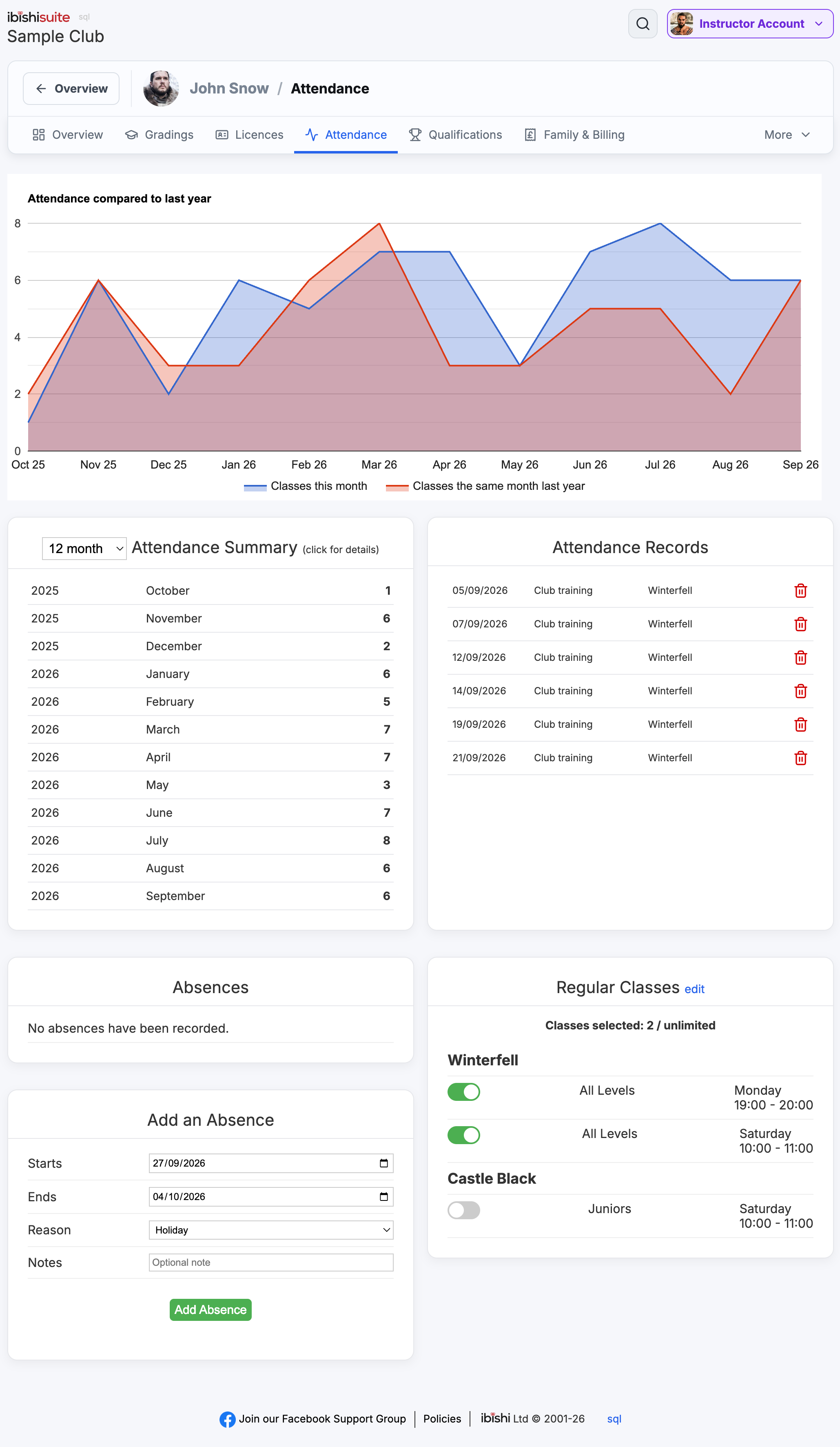Toggle off Winterfell Saturday 10:00 class
The width and height of the screenshot is (840, 1447).
(x=463, y=1135)
